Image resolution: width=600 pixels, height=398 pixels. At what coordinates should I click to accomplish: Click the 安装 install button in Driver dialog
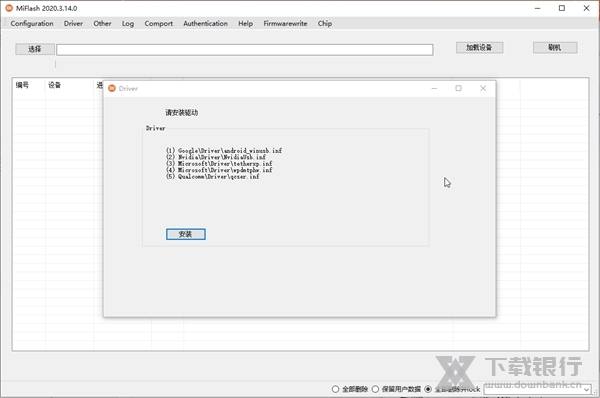click(186, 234)
